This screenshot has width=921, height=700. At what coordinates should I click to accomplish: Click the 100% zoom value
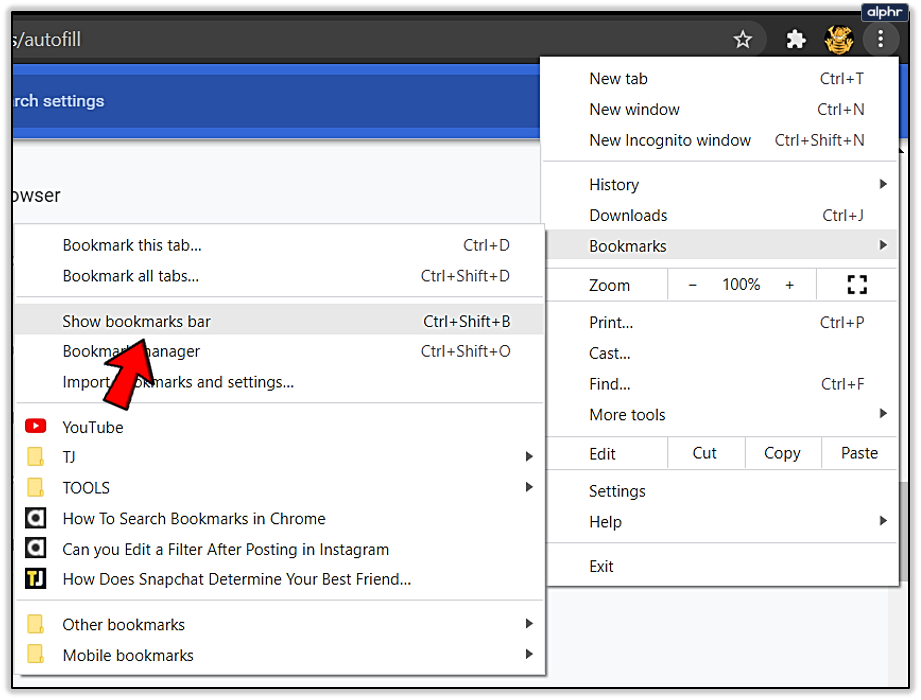[741, 285]
